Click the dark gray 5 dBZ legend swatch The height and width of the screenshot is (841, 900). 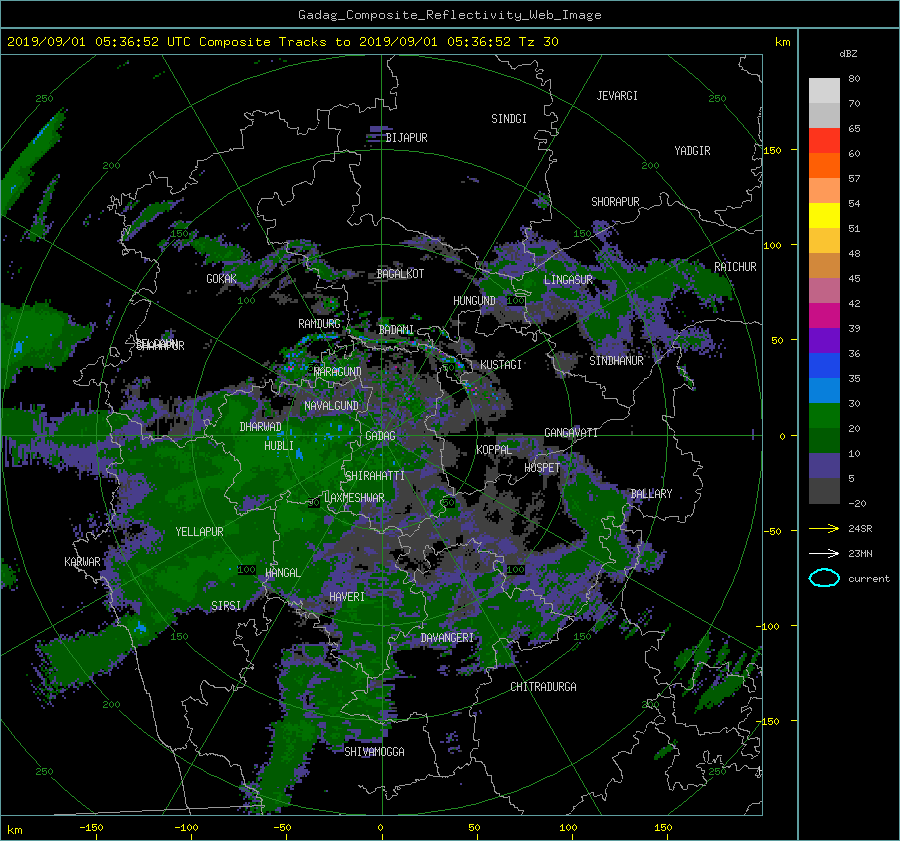tap(824, 491)
